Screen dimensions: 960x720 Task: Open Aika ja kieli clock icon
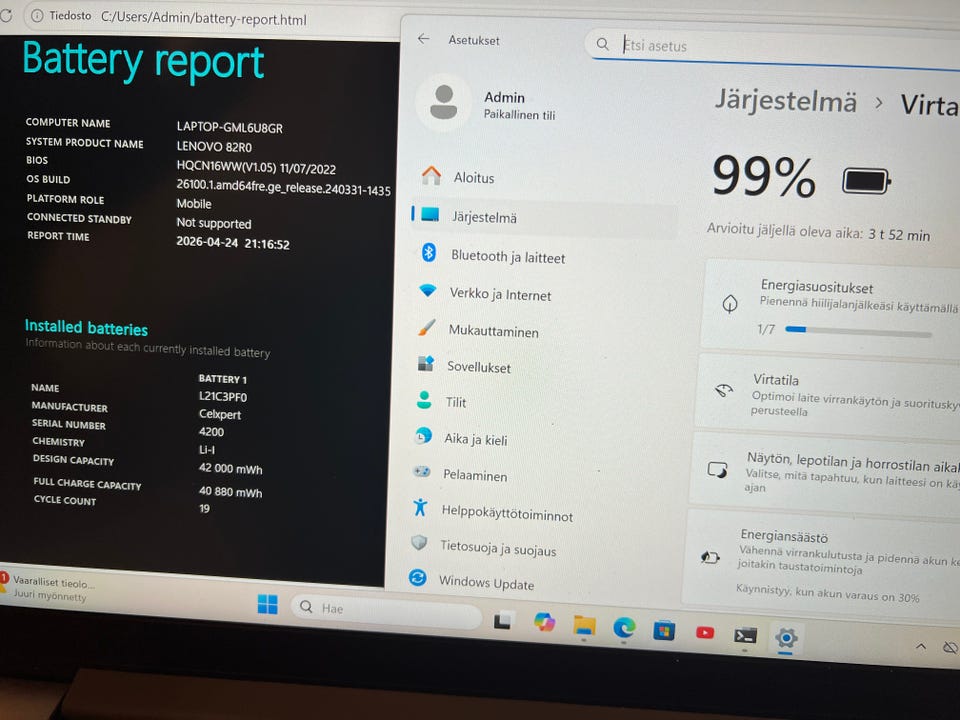[x=422, y=436]
